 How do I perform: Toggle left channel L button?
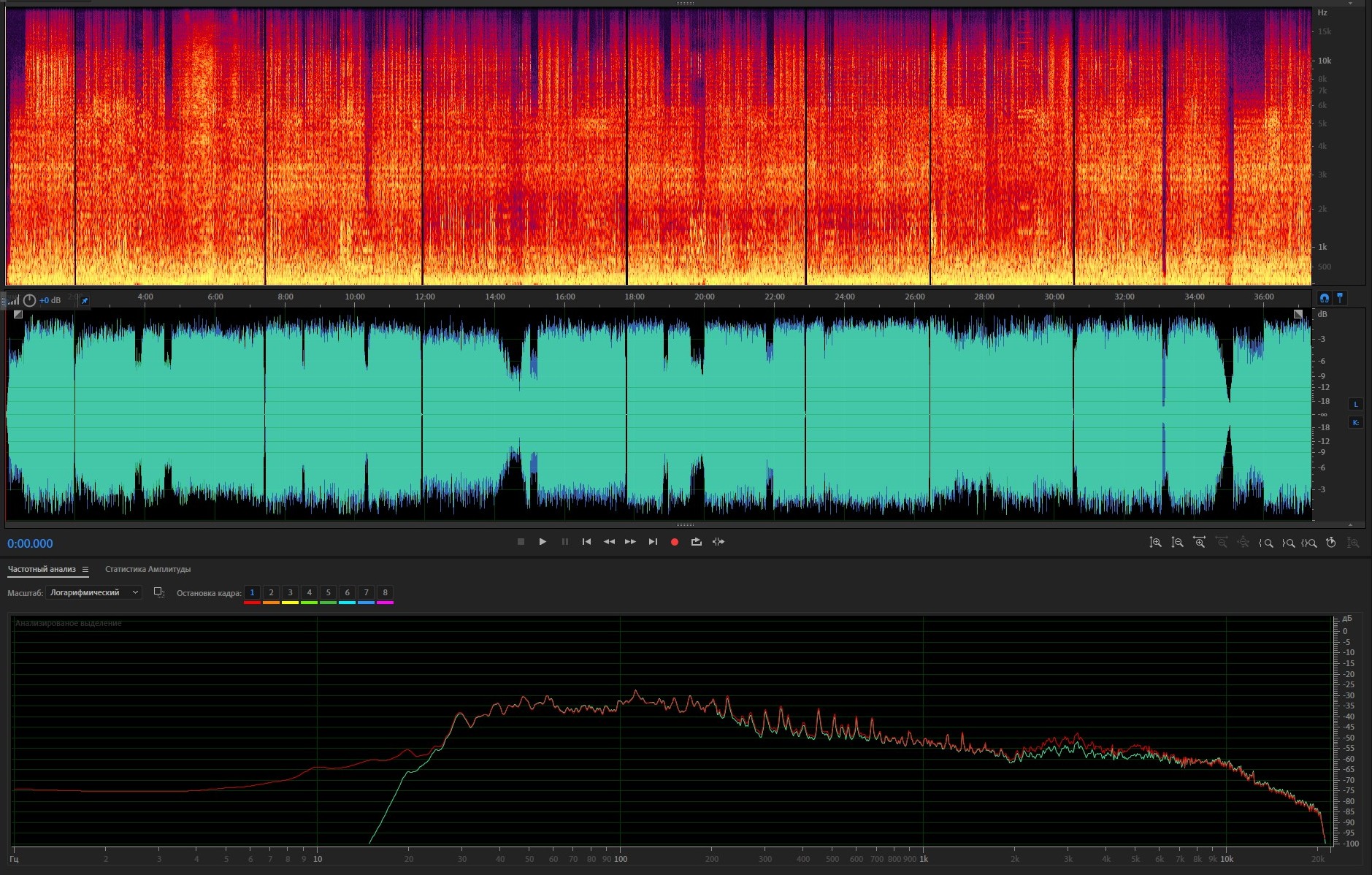coord(1356,405)
